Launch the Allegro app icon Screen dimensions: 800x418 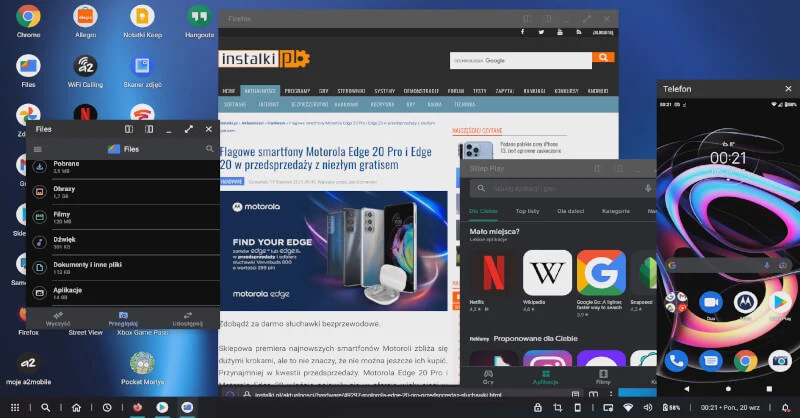click(x=85, y=17)
